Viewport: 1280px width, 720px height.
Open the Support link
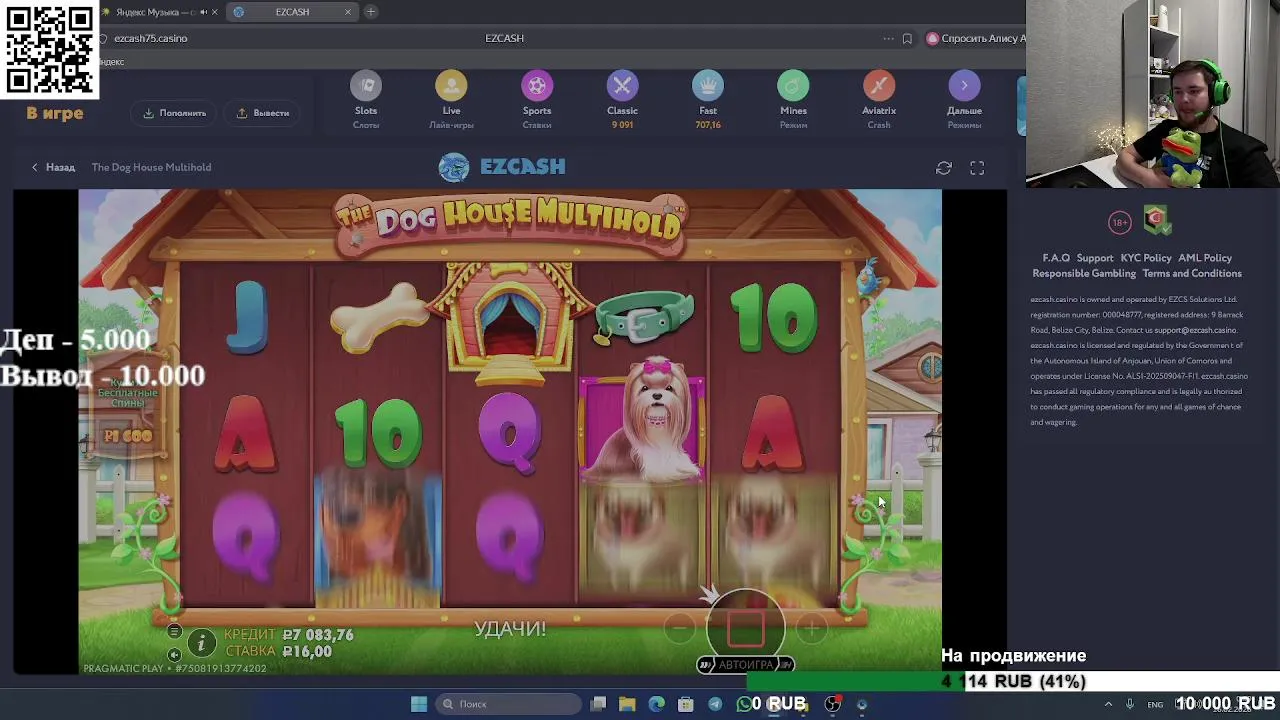(1095, 258)
